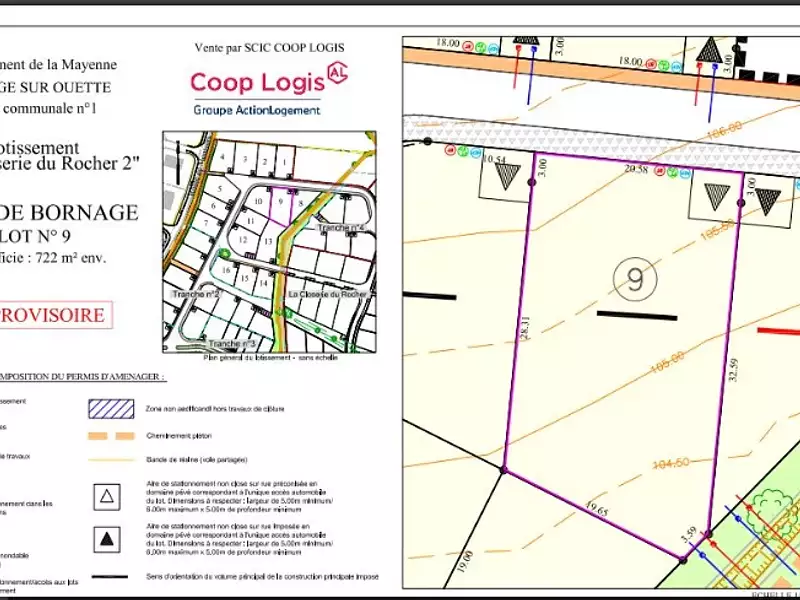
Task: Click the Coop Logis AL hexagon logo
Action: (x=336, y=77)
